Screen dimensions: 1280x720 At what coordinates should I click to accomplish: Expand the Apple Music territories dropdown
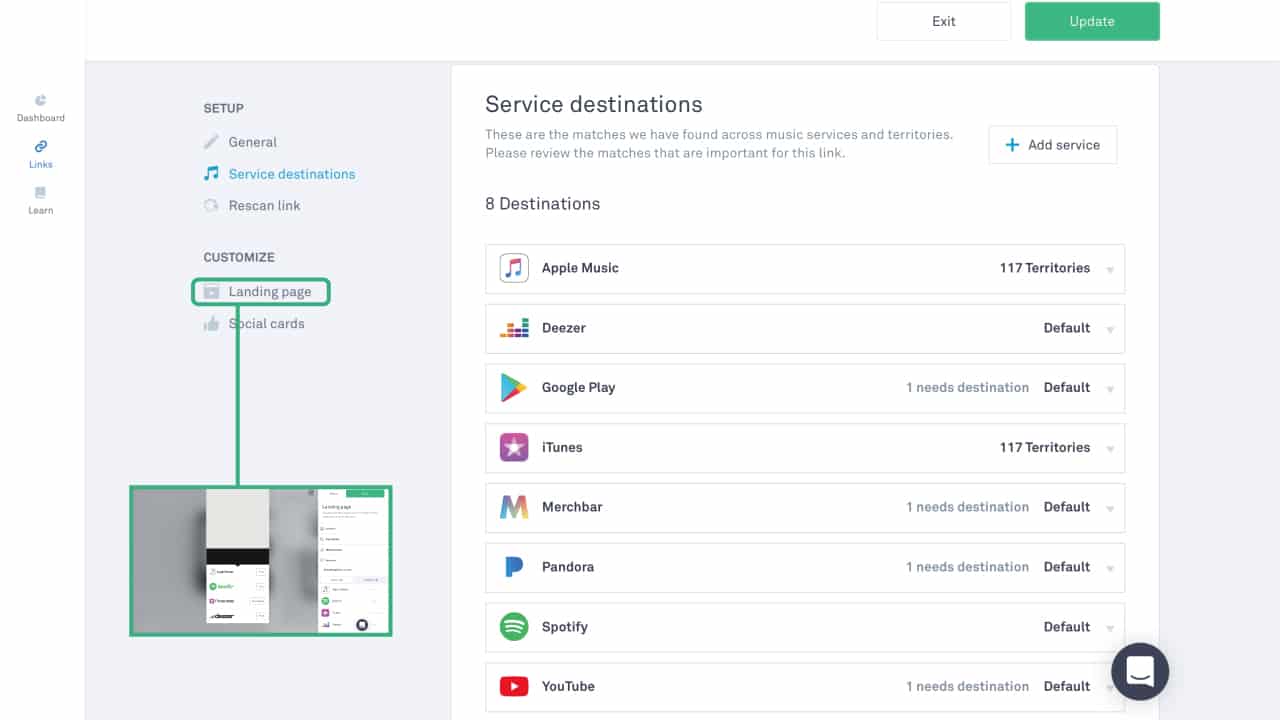1110,270
